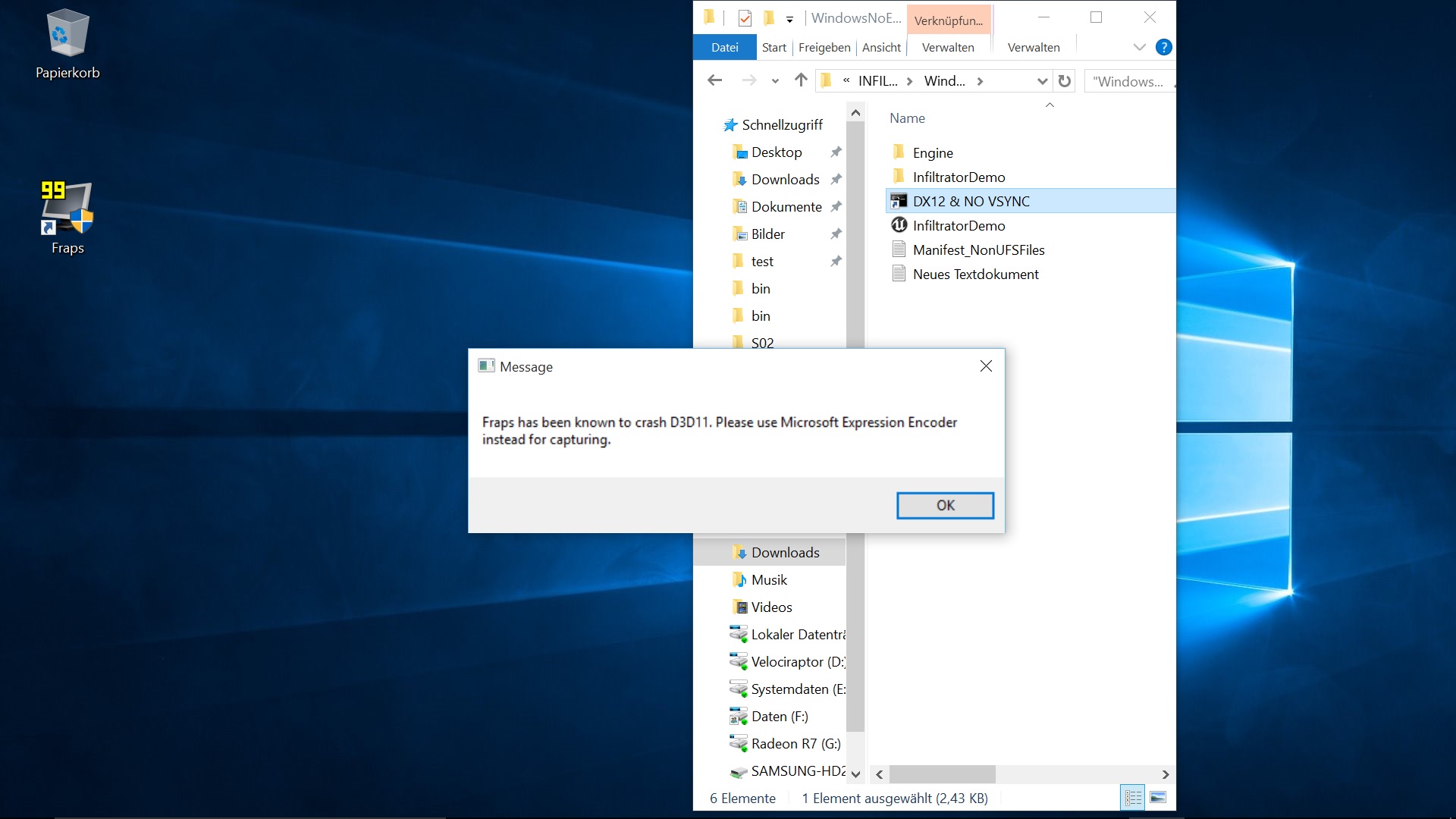Image resolution: width=1456 pixels, height=819 pixels.
Task: Go up one folder level arrow
Action: pyautogui.click(x=801, y=80)
